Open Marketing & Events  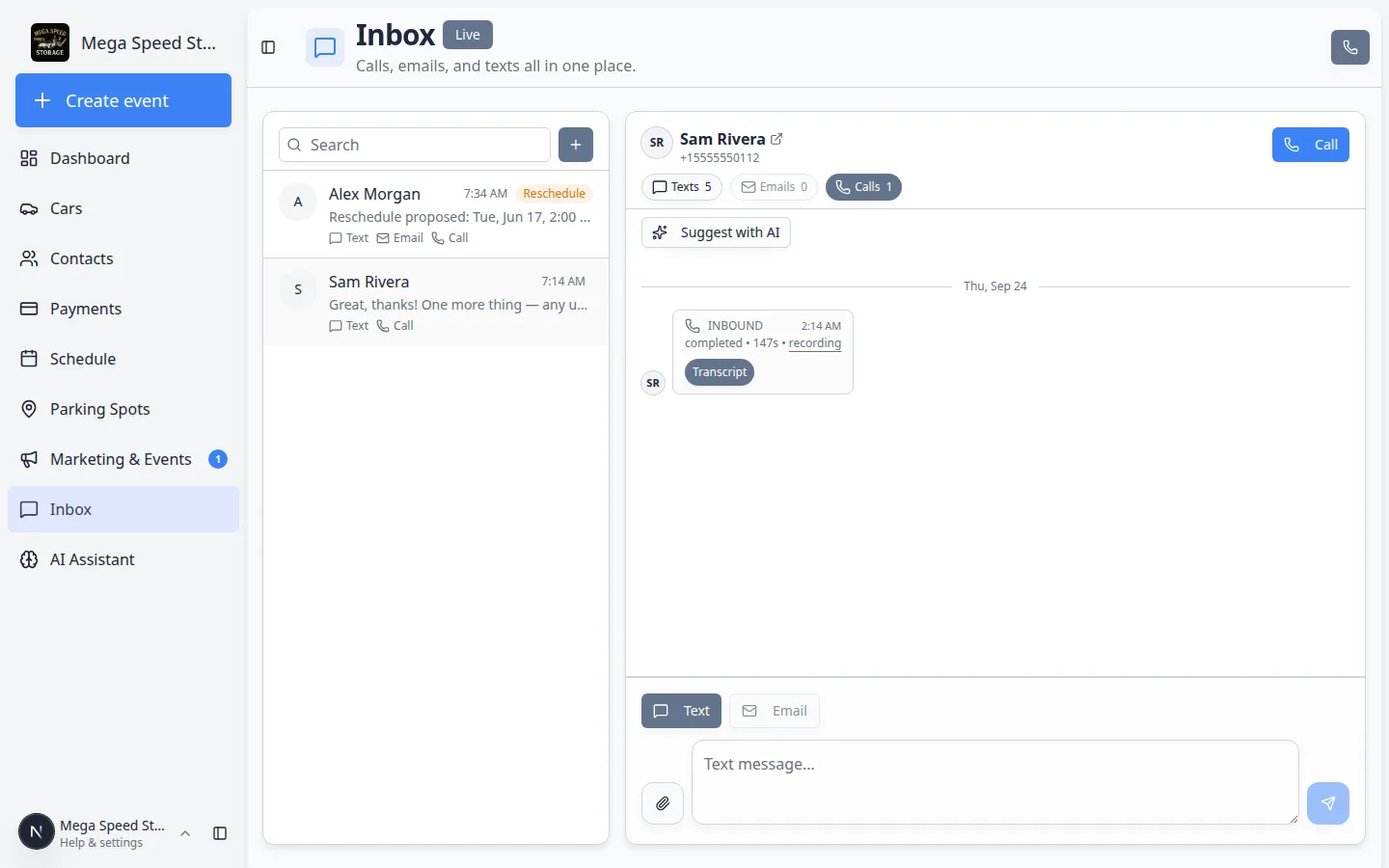pos(123,459)
